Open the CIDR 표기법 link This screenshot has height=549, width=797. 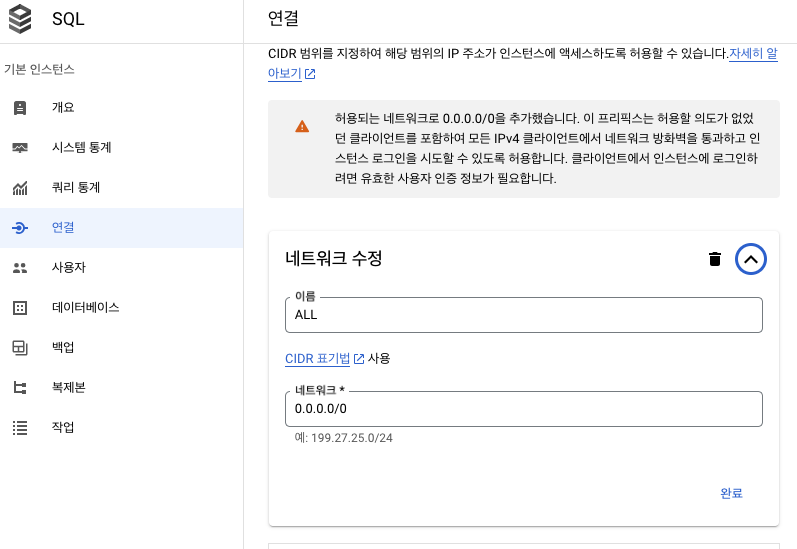coord(317,359)
